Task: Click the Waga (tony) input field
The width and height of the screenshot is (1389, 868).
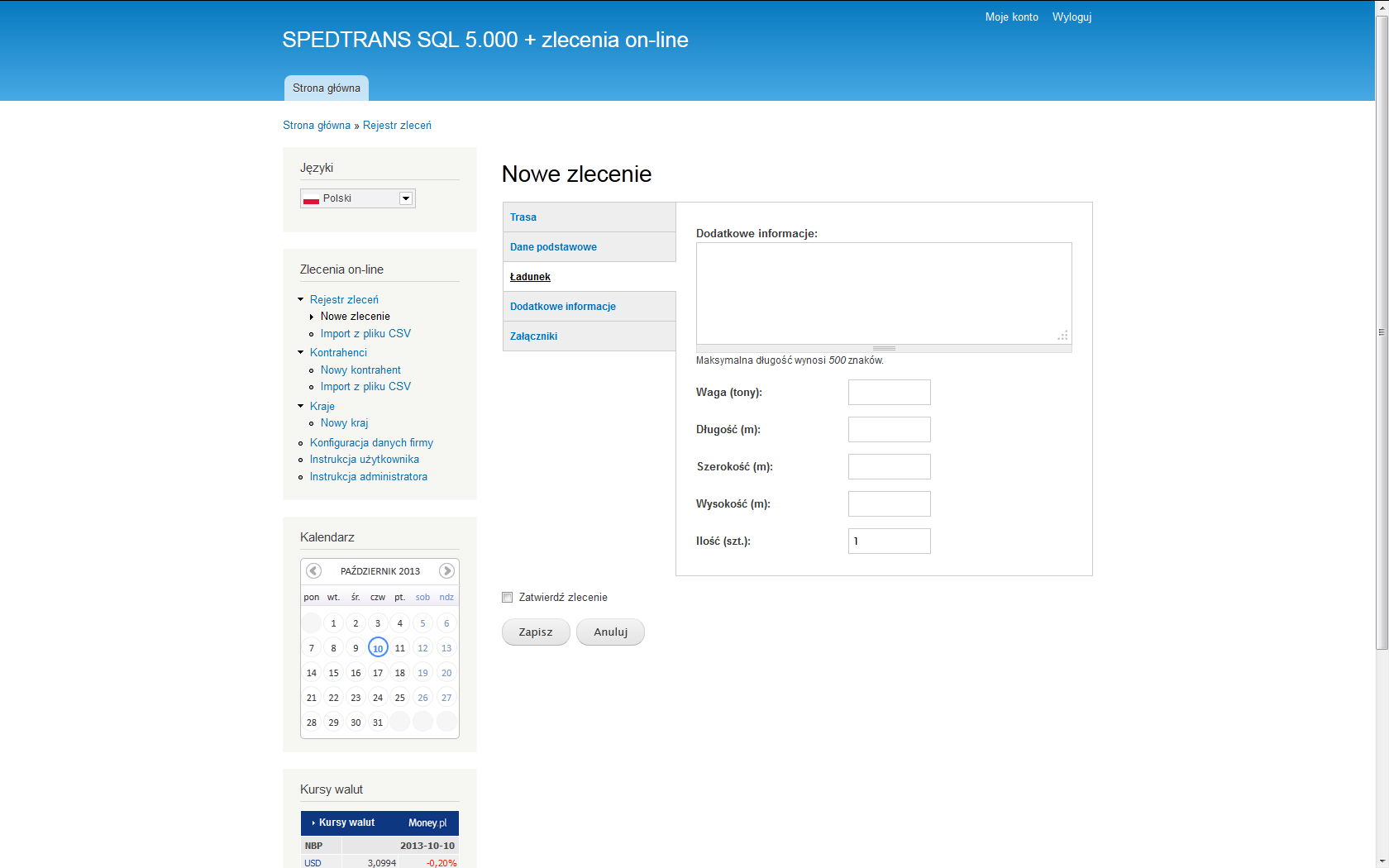Action: [890, 392]
